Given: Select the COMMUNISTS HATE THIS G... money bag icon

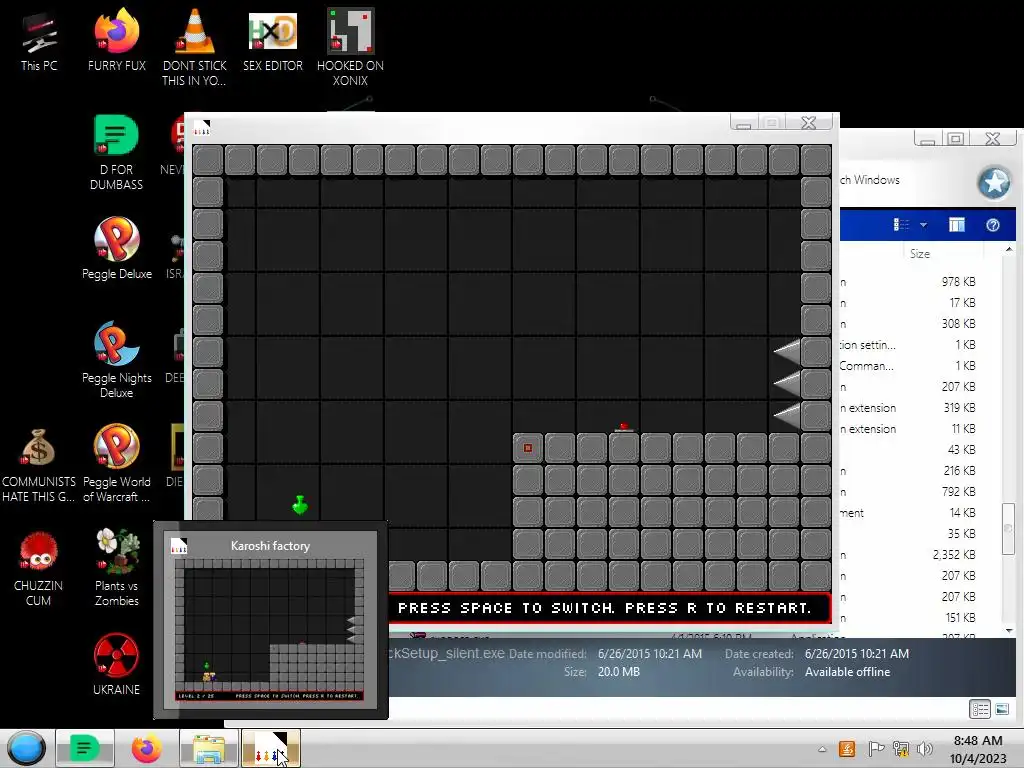Looking at the screenshot, I should point(39,466).
